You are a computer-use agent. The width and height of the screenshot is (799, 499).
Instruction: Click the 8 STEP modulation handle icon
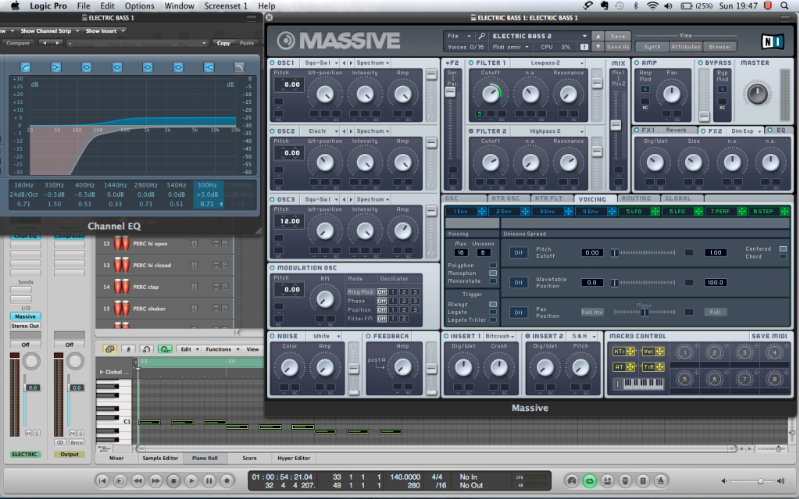(785, 211)
